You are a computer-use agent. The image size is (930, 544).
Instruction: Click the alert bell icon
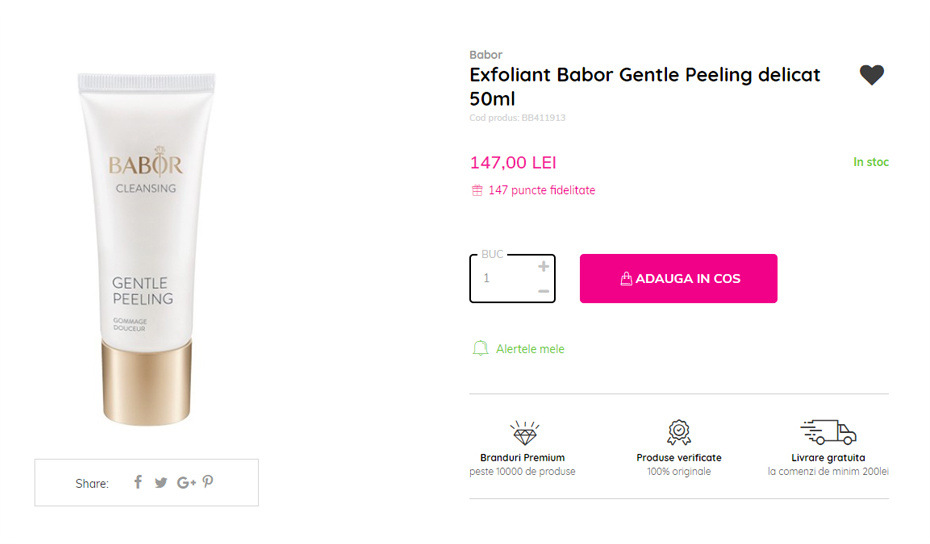(x=480, y=349)
